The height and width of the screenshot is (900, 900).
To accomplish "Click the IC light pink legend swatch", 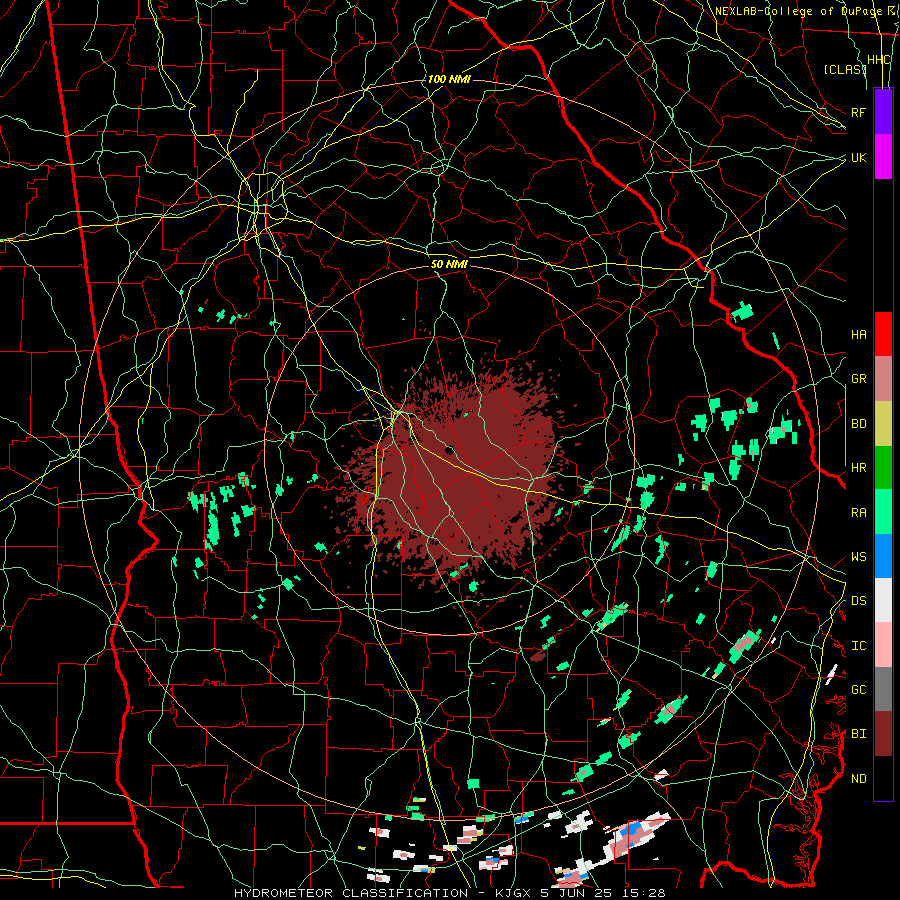I will click(883, 645).
